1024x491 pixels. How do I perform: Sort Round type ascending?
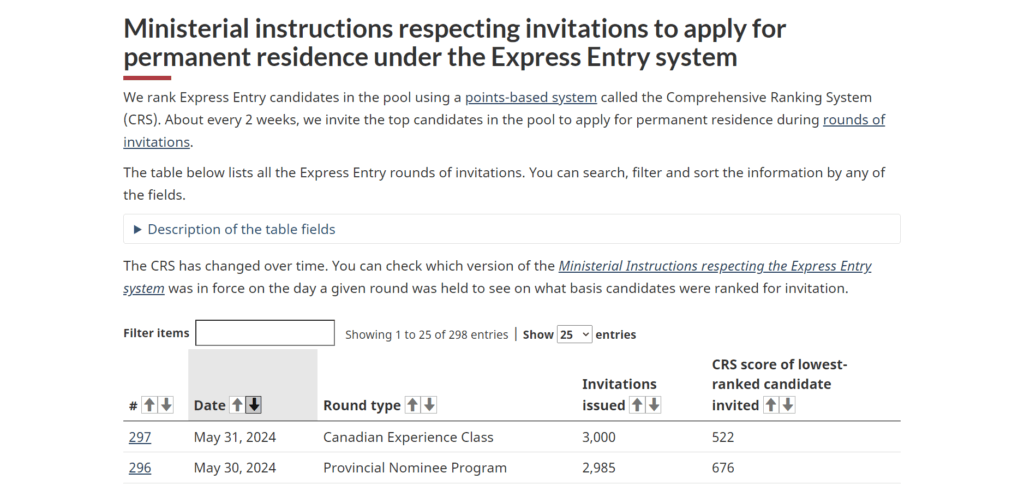(x=412, y=405)
